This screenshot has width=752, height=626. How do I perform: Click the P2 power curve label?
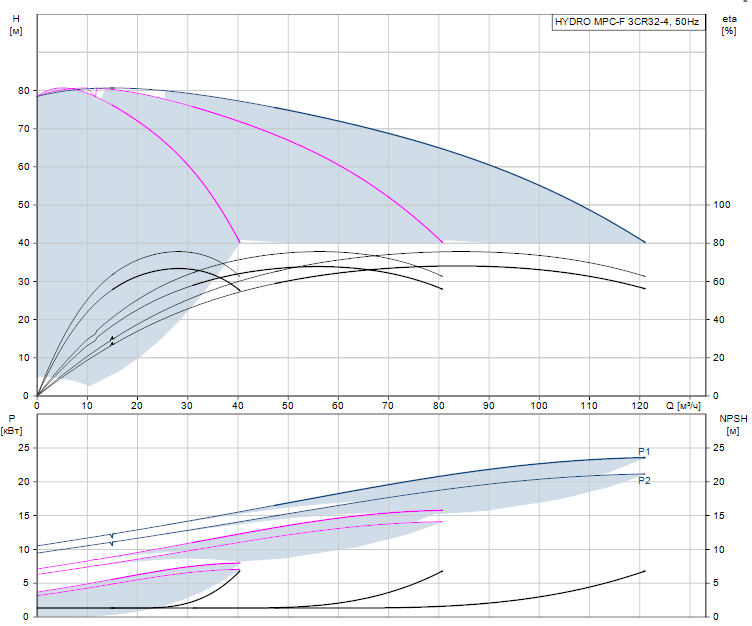[x=644, y=481]
